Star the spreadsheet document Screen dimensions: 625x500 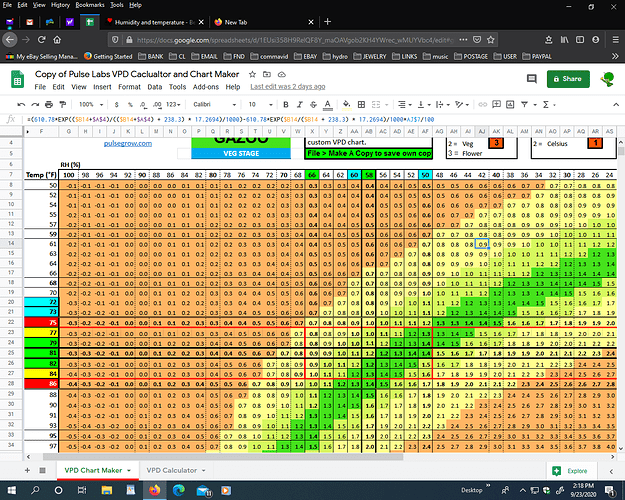point(252,74)
